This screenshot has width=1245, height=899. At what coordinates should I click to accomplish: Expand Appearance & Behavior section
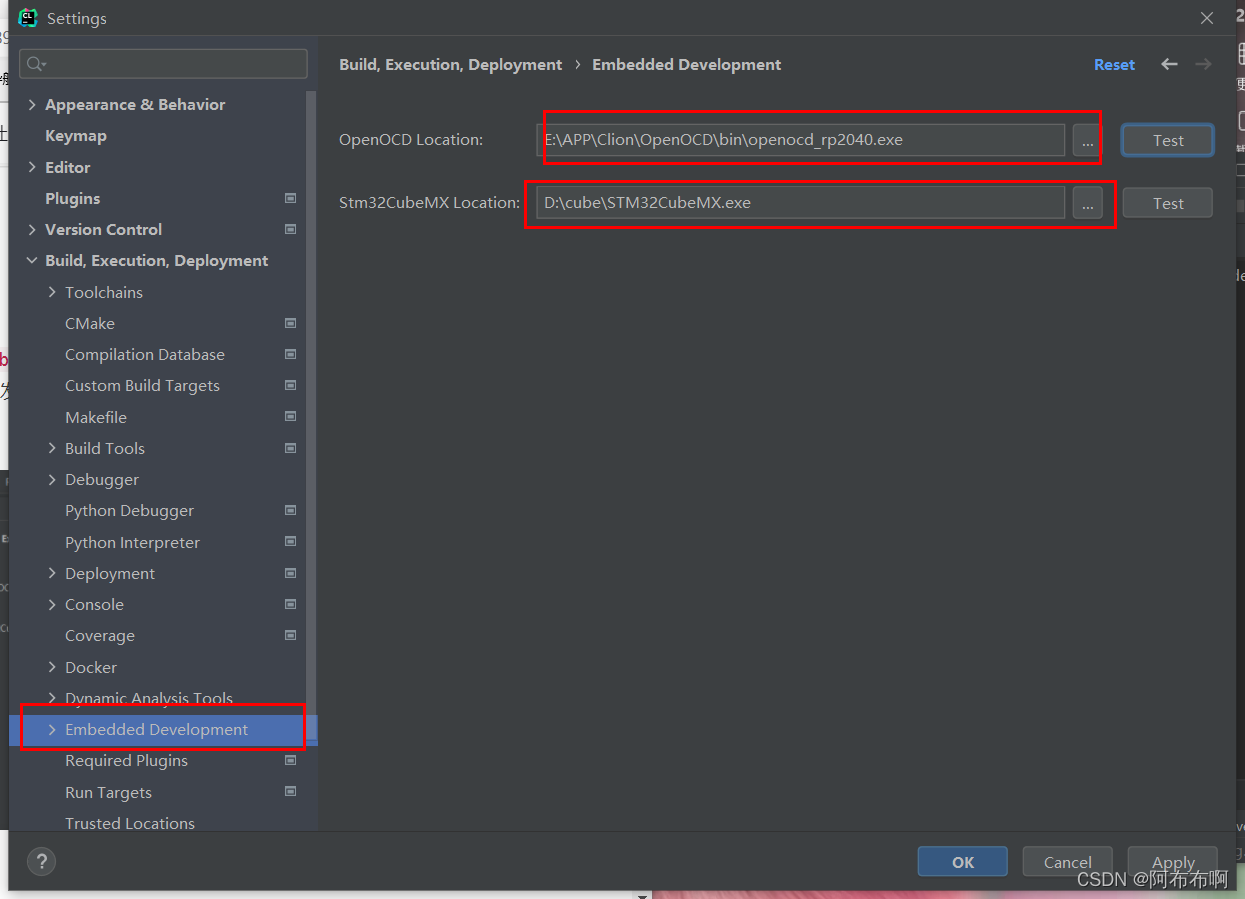pyautogui.click(x=32, y=104)
